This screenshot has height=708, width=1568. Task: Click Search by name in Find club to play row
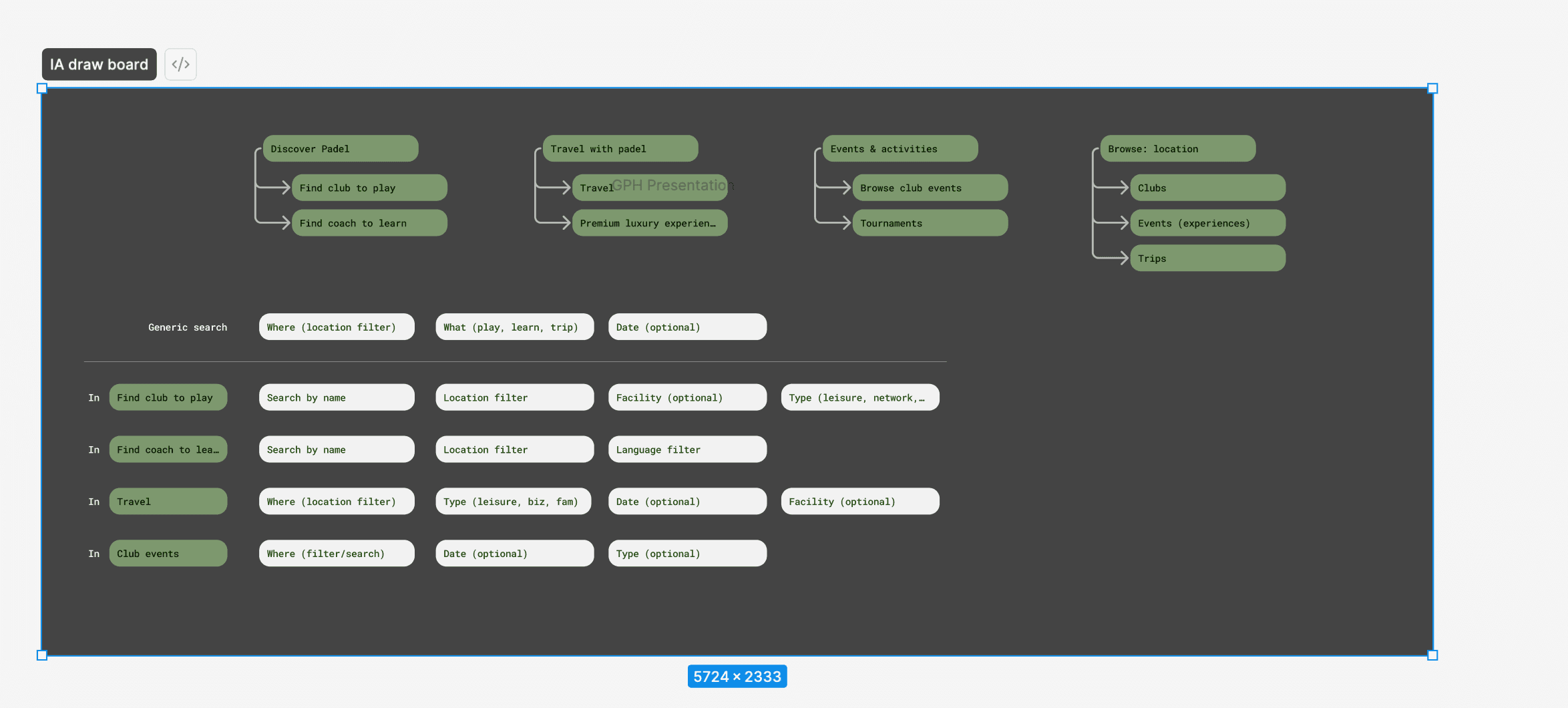click(x=337, y=397)
